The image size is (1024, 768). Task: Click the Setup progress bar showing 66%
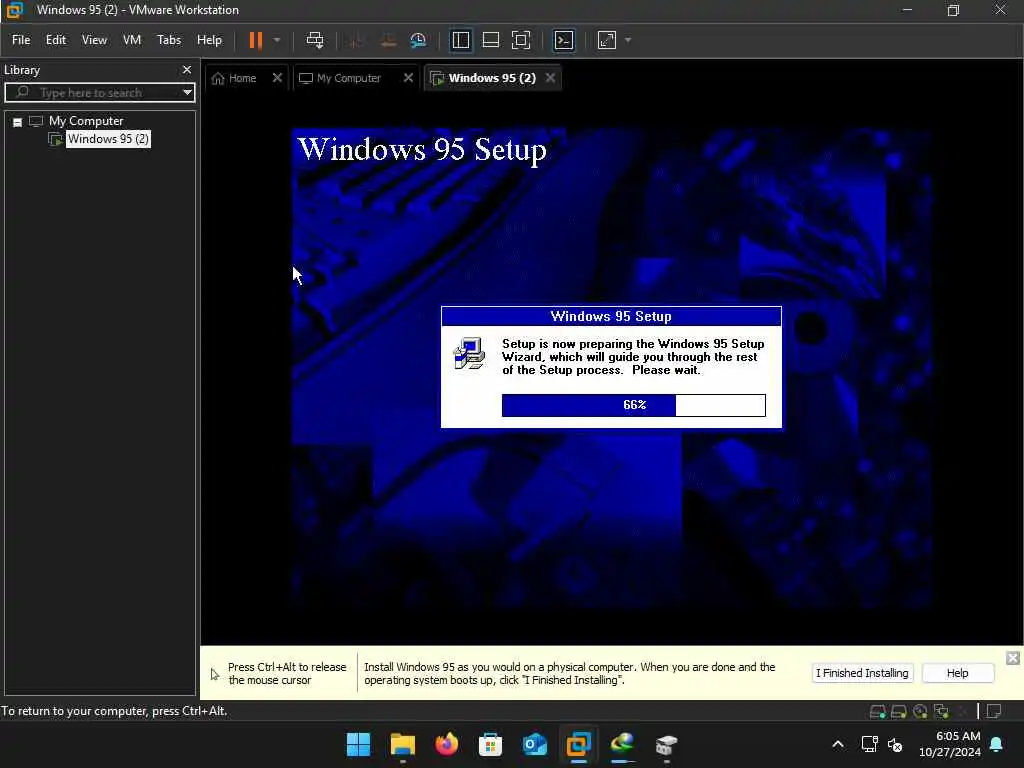633,405
